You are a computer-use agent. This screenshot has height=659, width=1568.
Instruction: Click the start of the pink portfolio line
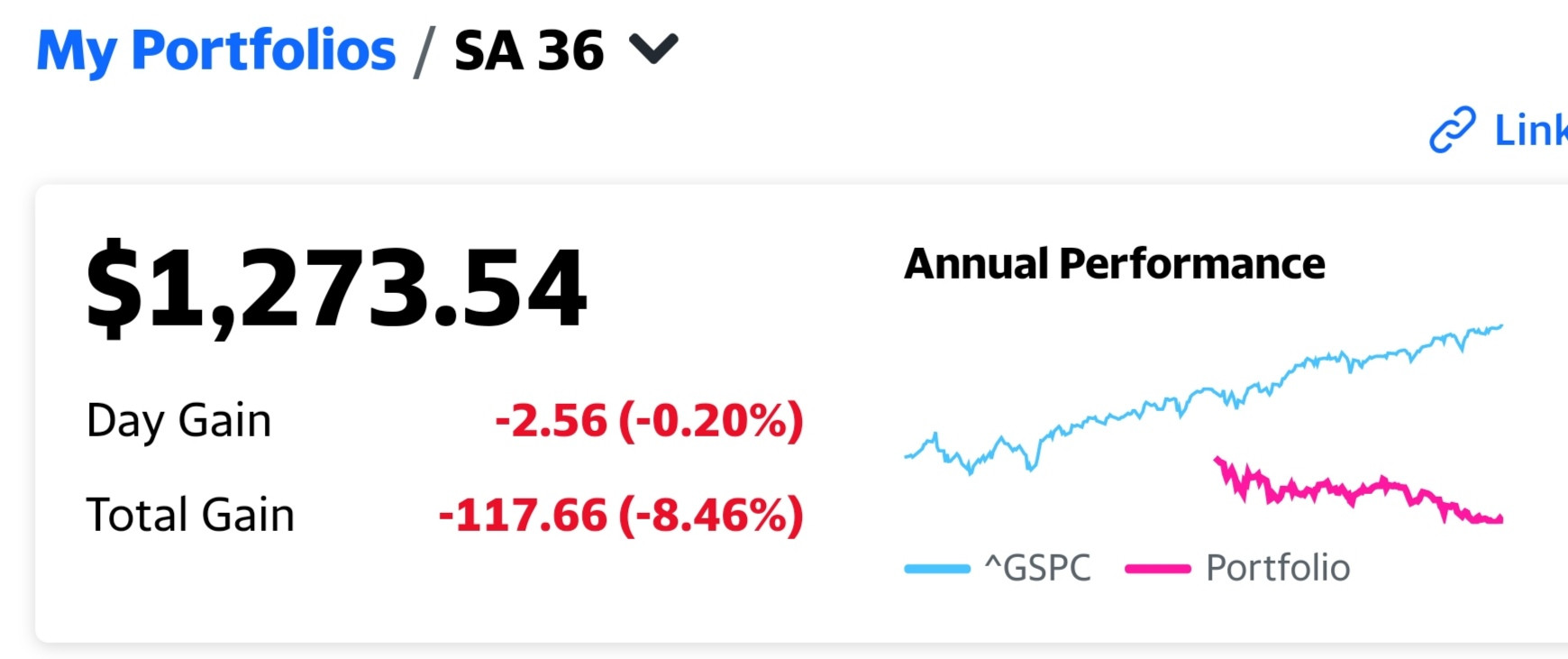pos(1218,461)
